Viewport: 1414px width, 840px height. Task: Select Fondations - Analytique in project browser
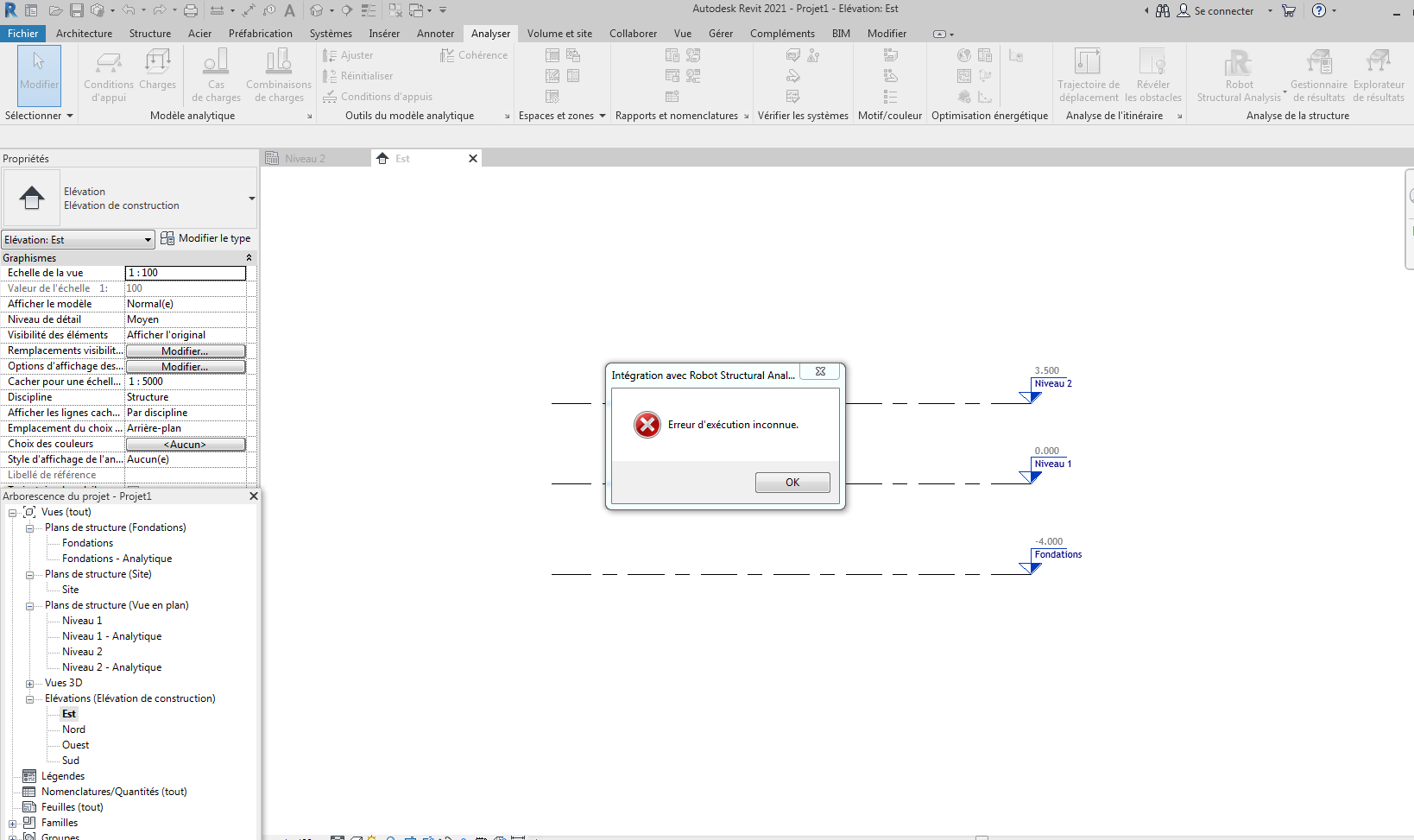117,559
